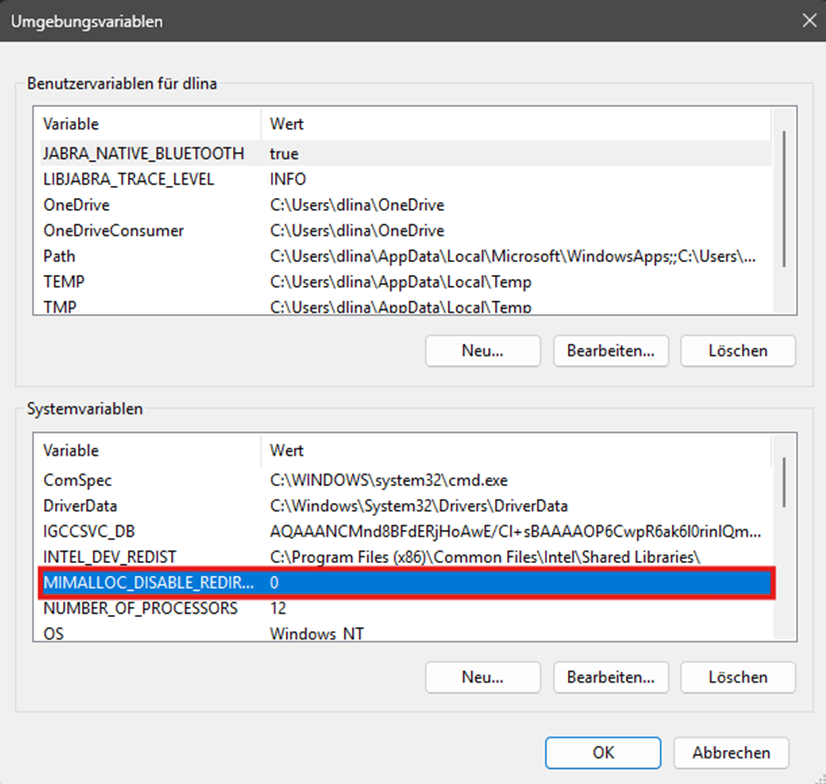Click the user variables list scrollbar

[785, 200]
